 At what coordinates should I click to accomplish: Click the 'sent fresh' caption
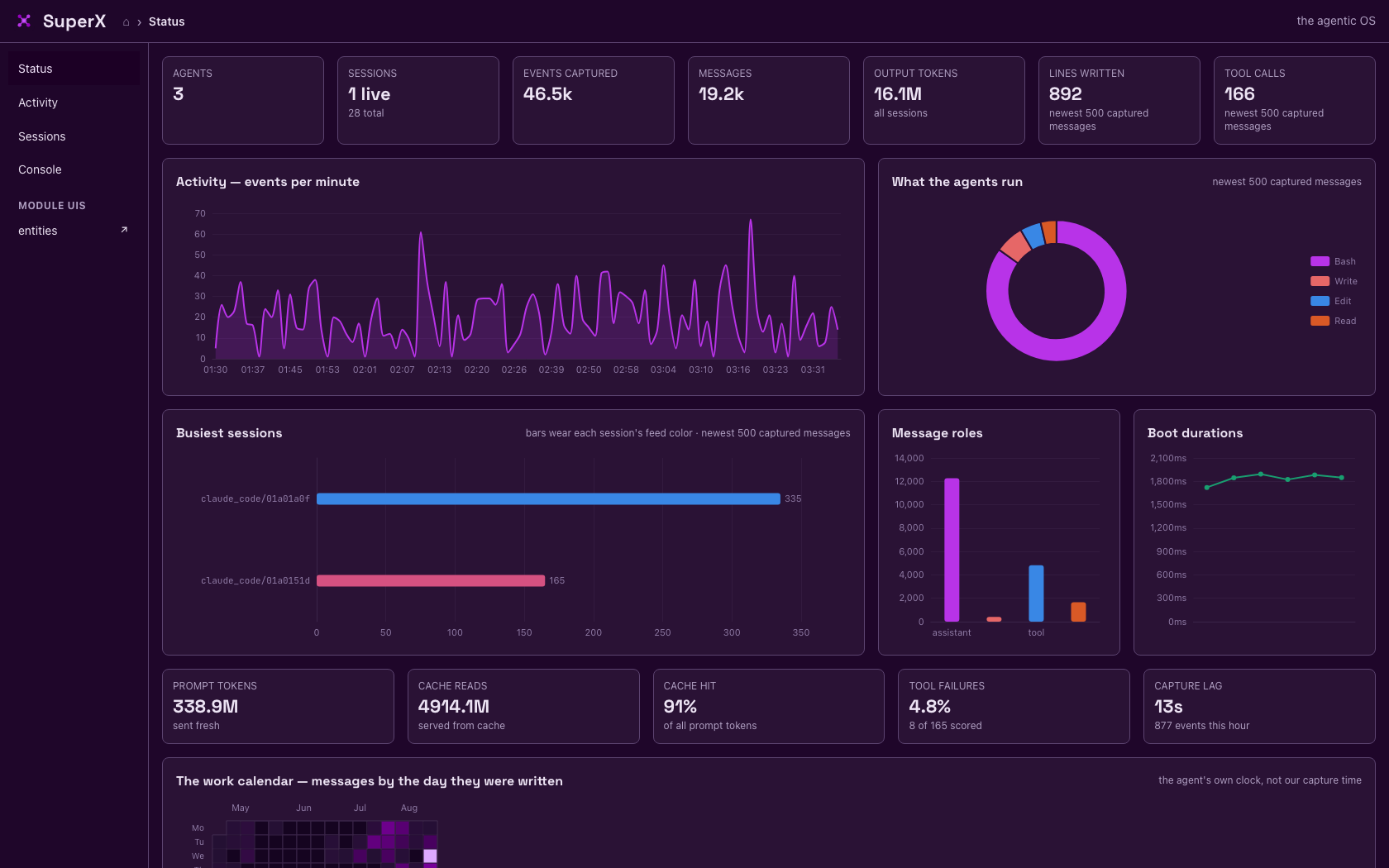pyautogui.click(x=196, y=726)
